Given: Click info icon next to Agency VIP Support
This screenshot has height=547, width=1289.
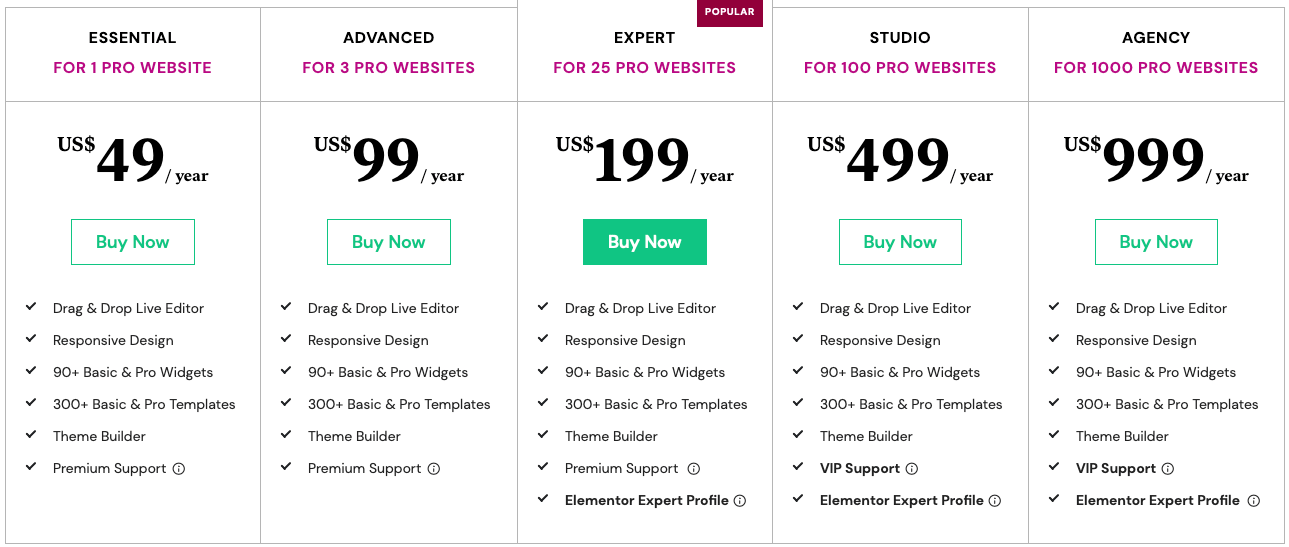Looking at the screenshot, I should point(1168,468).
